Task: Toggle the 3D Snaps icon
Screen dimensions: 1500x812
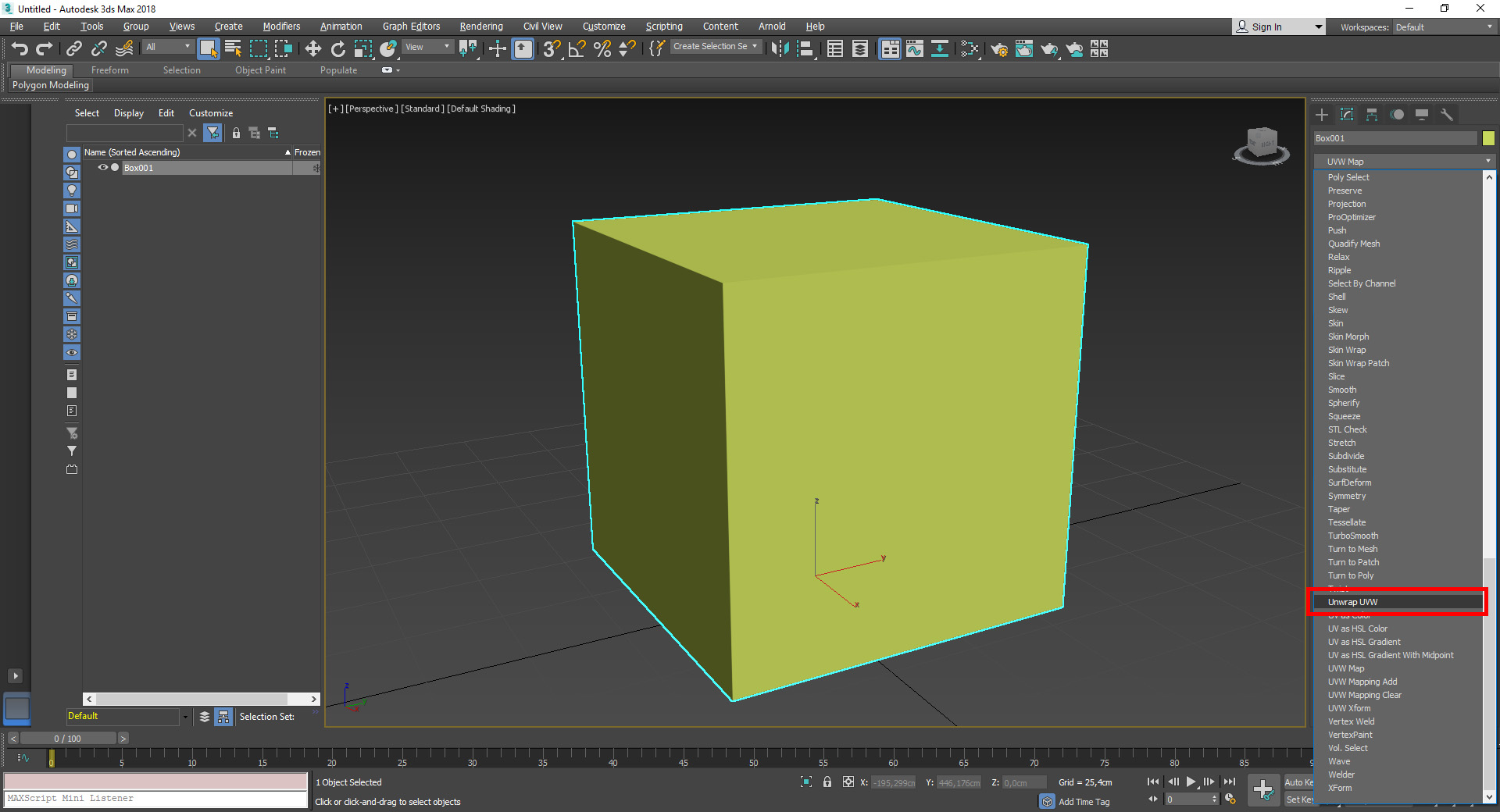Action: pos(551,49)
